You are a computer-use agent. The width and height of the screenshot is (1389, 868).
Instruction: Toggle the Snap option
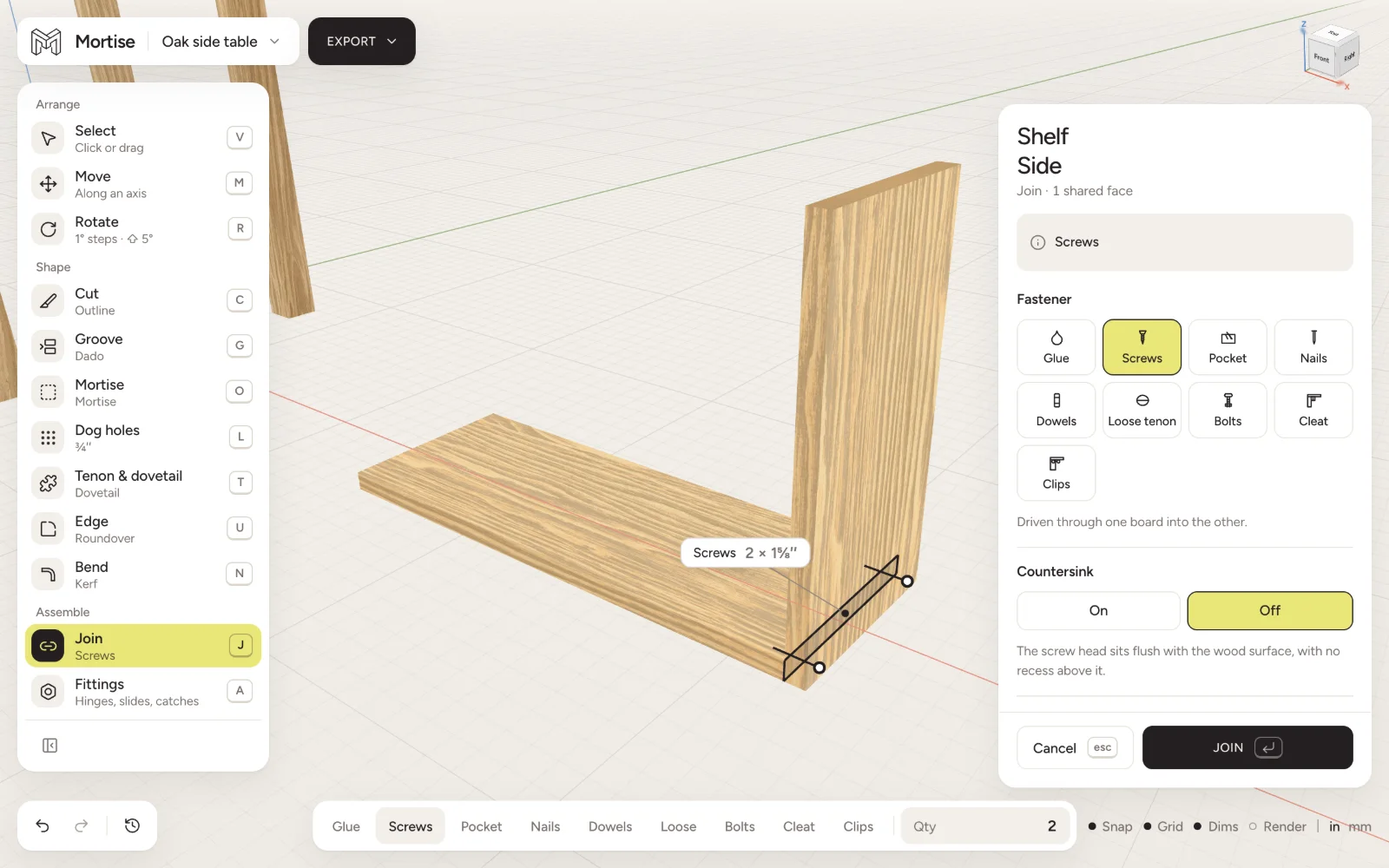pos(1110,826)
